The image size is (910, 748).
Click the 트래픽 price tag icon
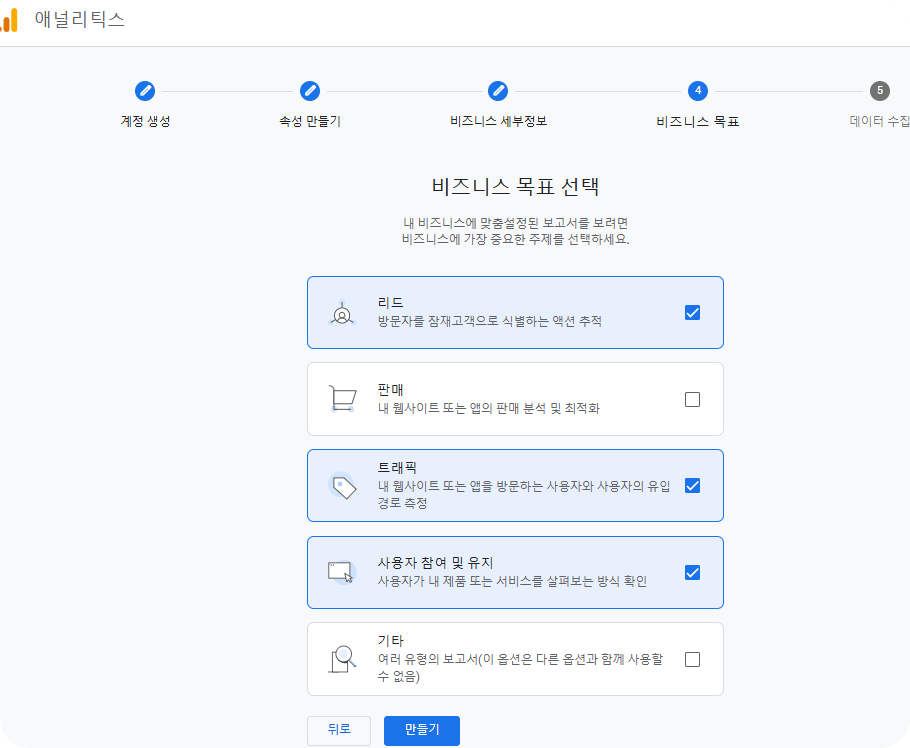[342, 485]
